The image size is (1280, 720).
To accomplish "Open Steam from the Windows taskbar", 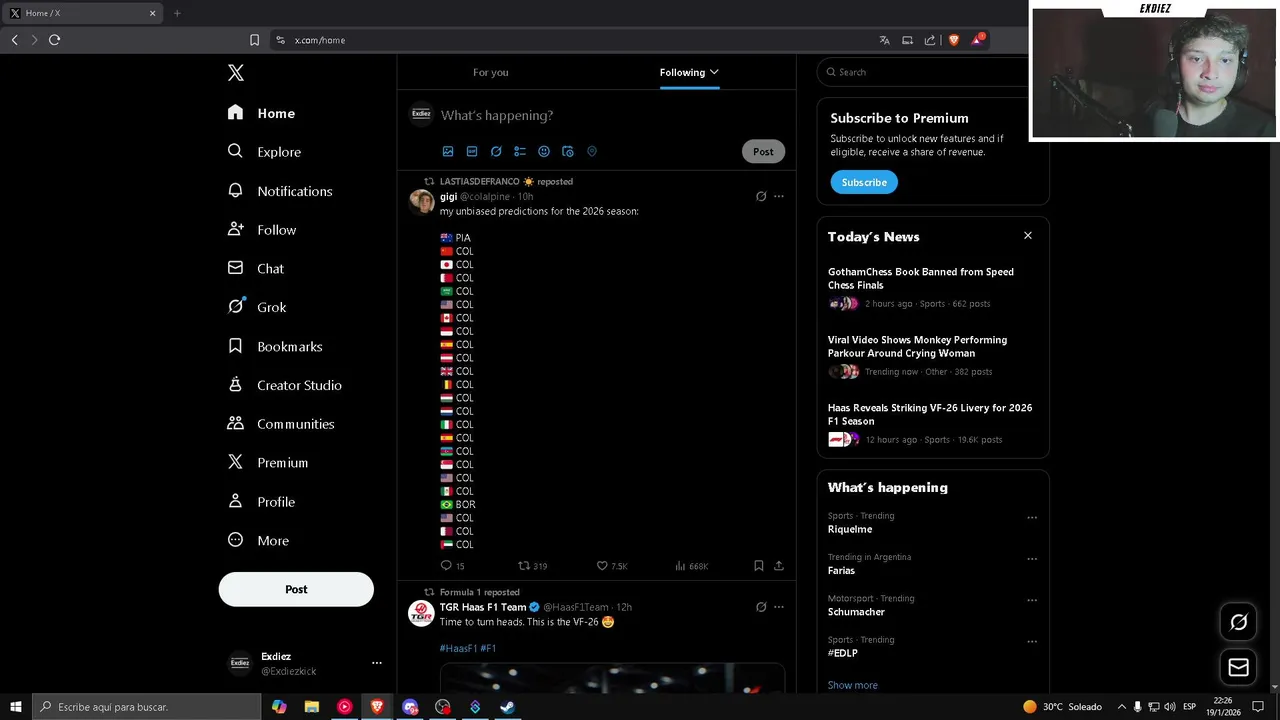I will click(508, 707).
